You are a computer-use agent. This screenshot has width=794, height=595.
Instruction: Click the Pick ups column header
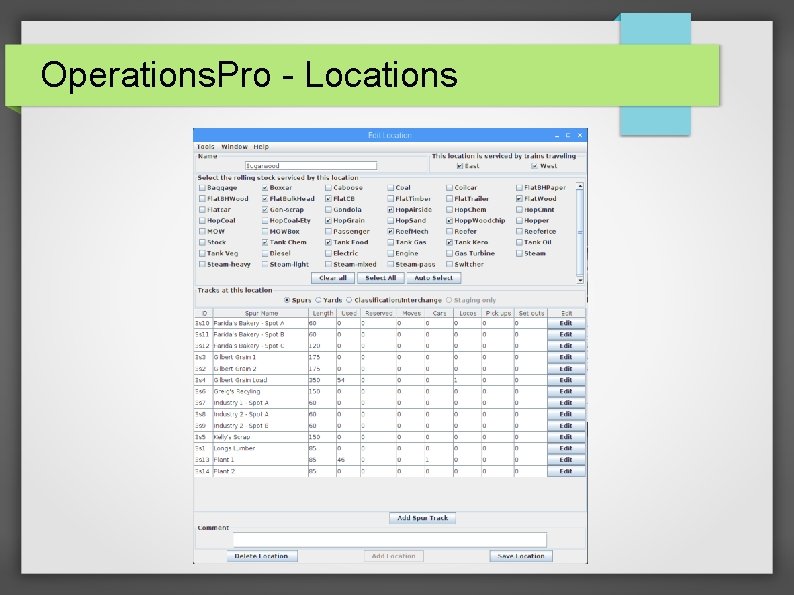tap(498, 313)
